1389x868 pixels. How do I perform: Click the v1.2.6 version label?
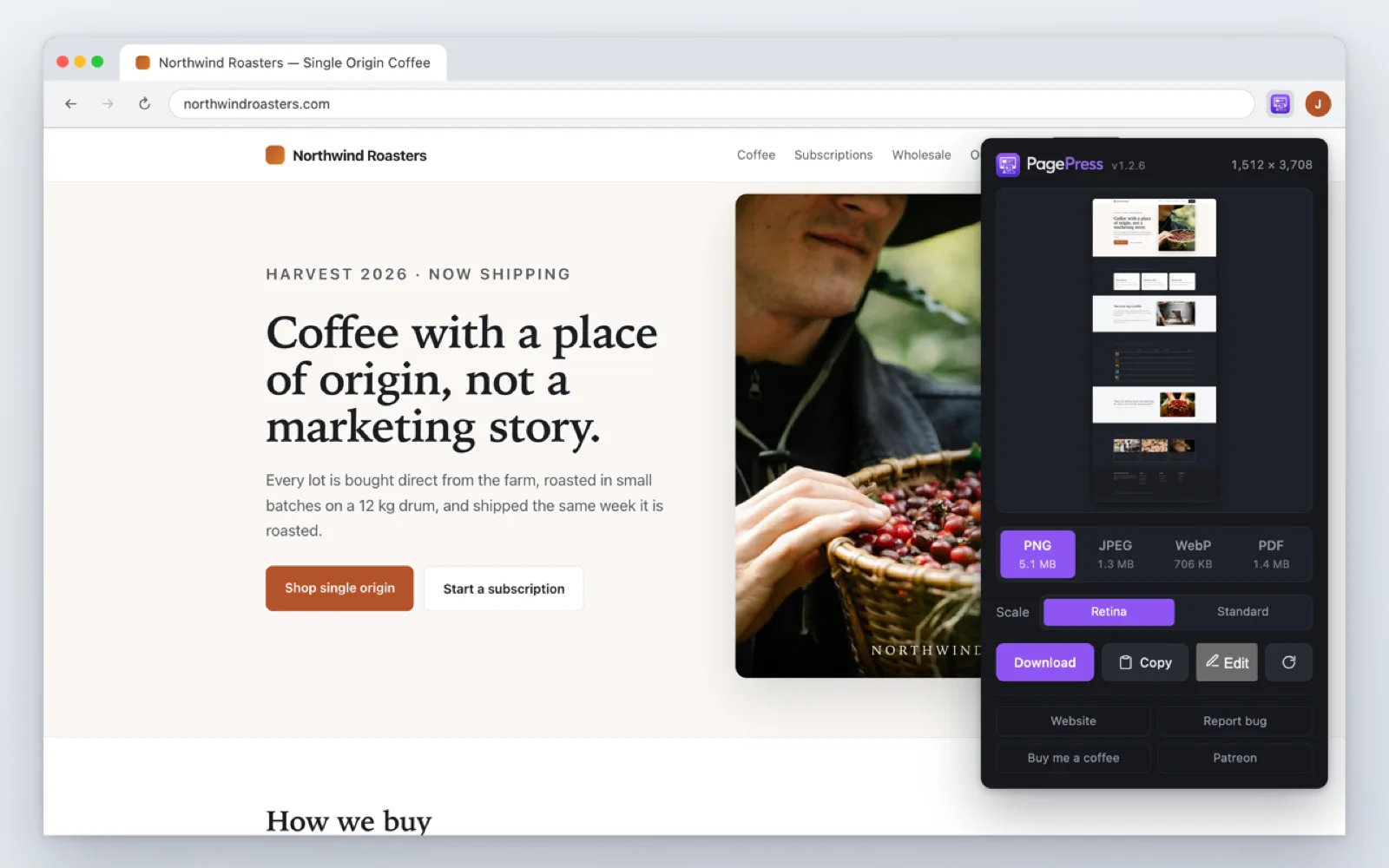click(1128, 166)
